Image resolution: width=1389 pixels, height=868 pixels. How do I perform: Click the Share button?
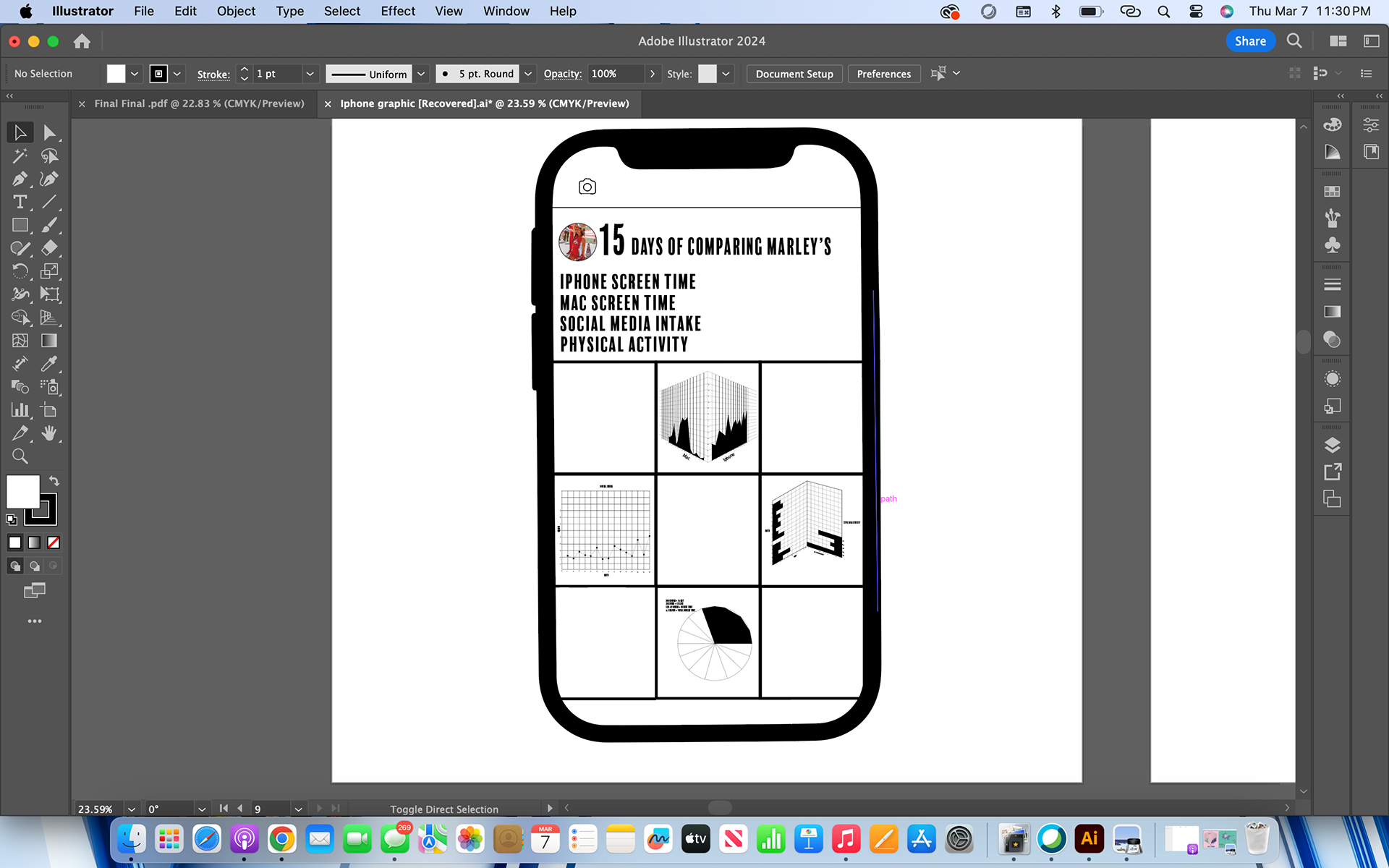pyautogui.click(x=1249, y=41)
